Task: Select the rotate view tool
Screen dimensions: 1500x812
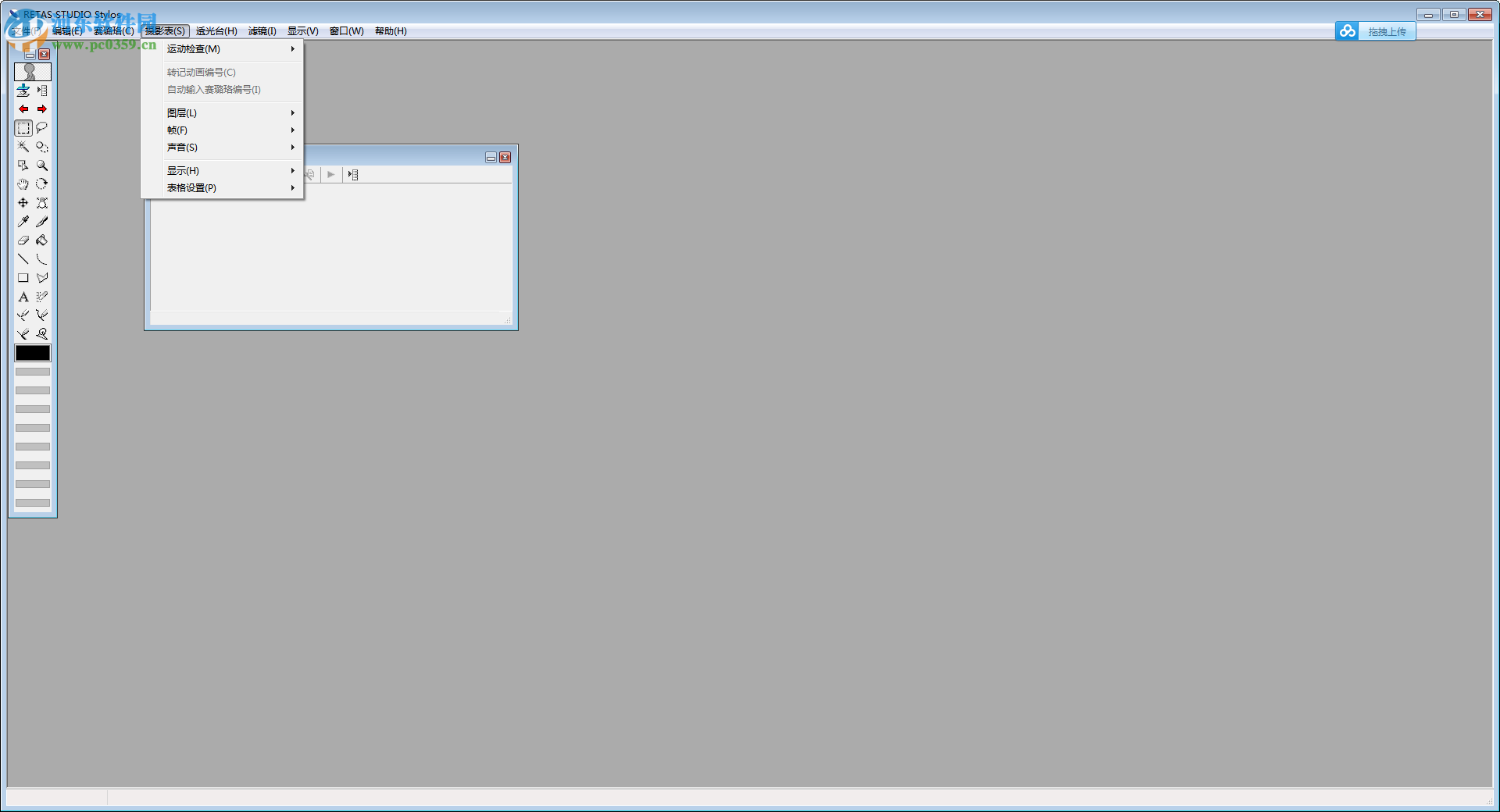Action: (42, 184)
